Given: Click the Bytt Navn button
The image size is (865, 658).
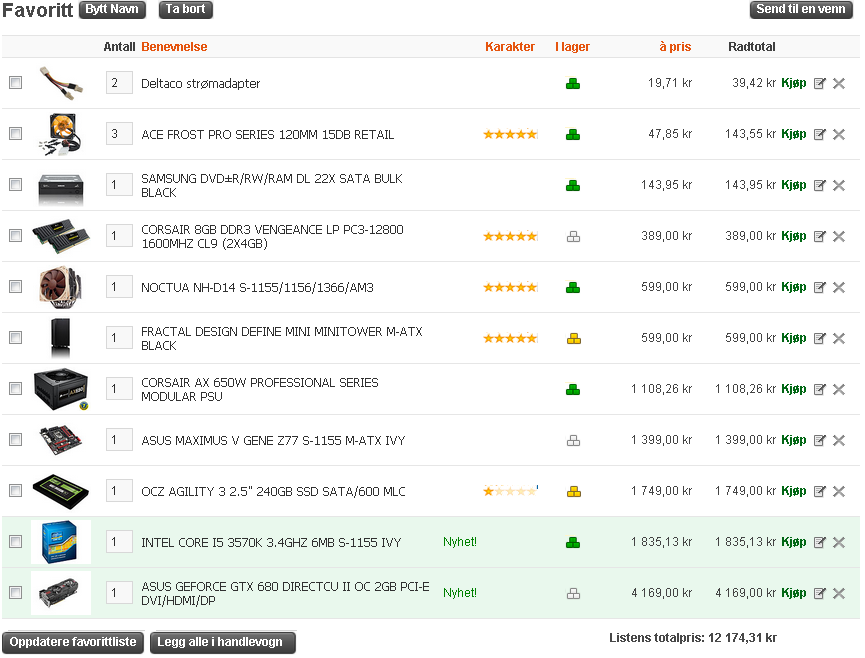Looking at the screenshot, I should [112, 9].
